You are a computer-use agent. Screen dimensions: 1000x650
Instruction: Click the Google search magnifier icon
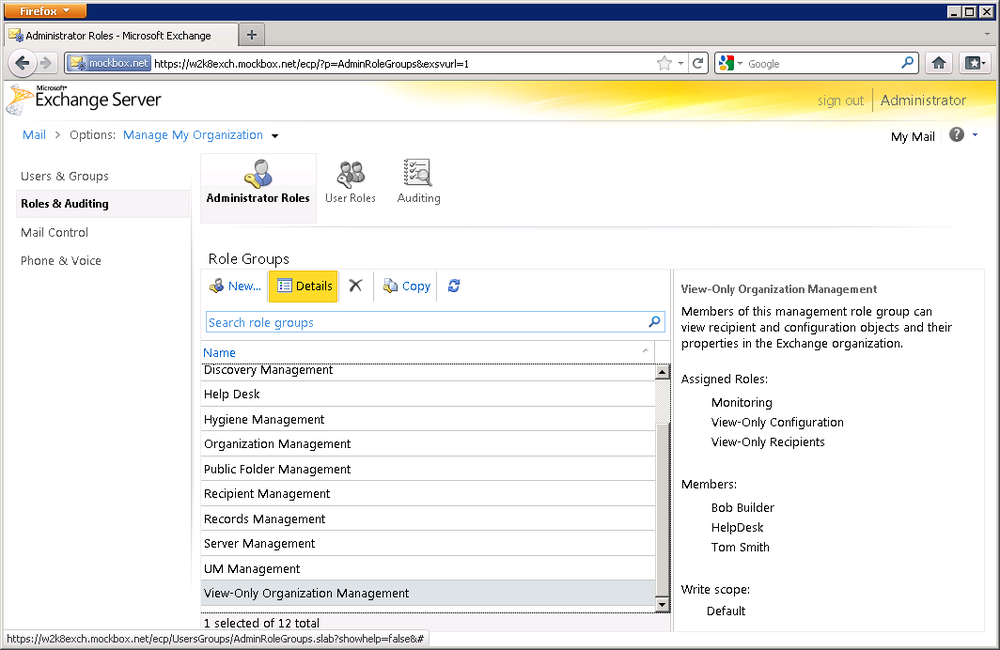[x=907, y=63]
